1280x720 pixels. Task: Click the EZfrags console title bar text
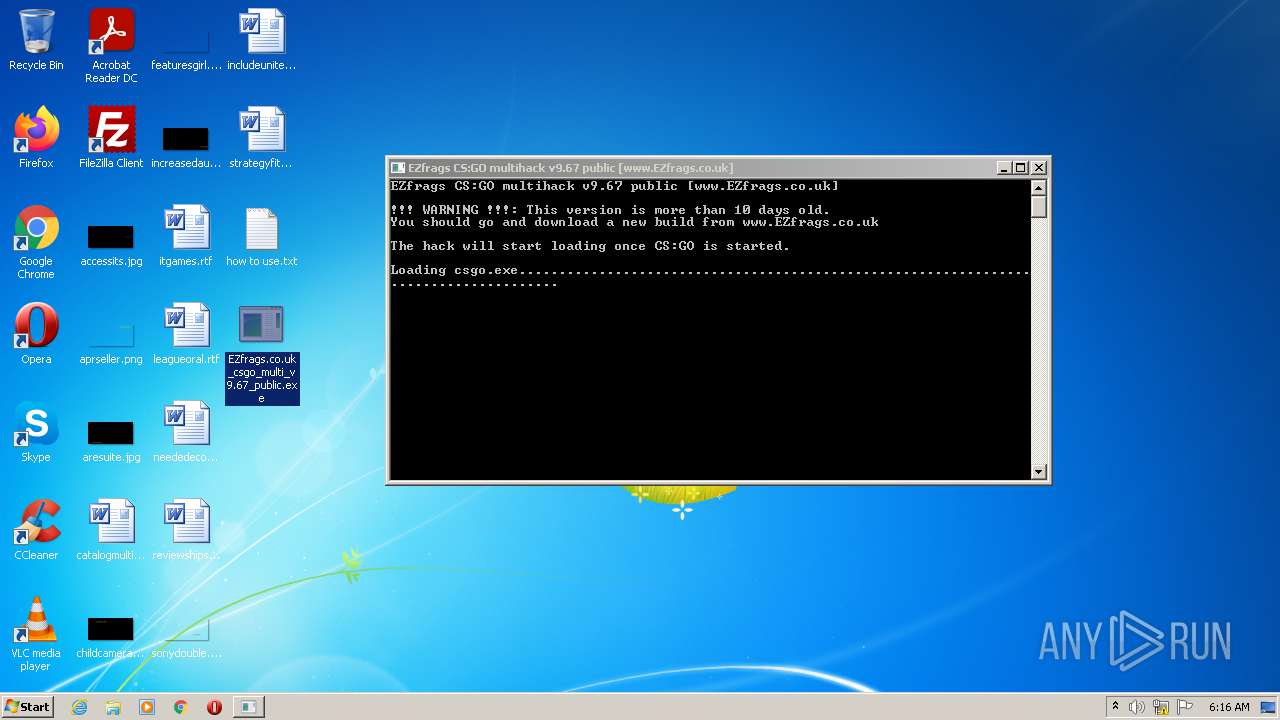pyautogui.click(x=570, y=168)
